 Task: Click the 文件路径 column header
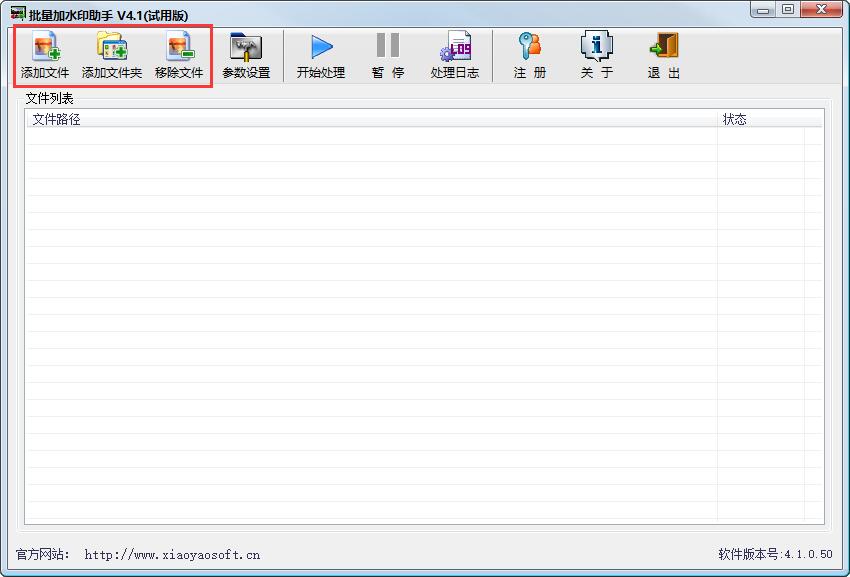coord(370,119)
